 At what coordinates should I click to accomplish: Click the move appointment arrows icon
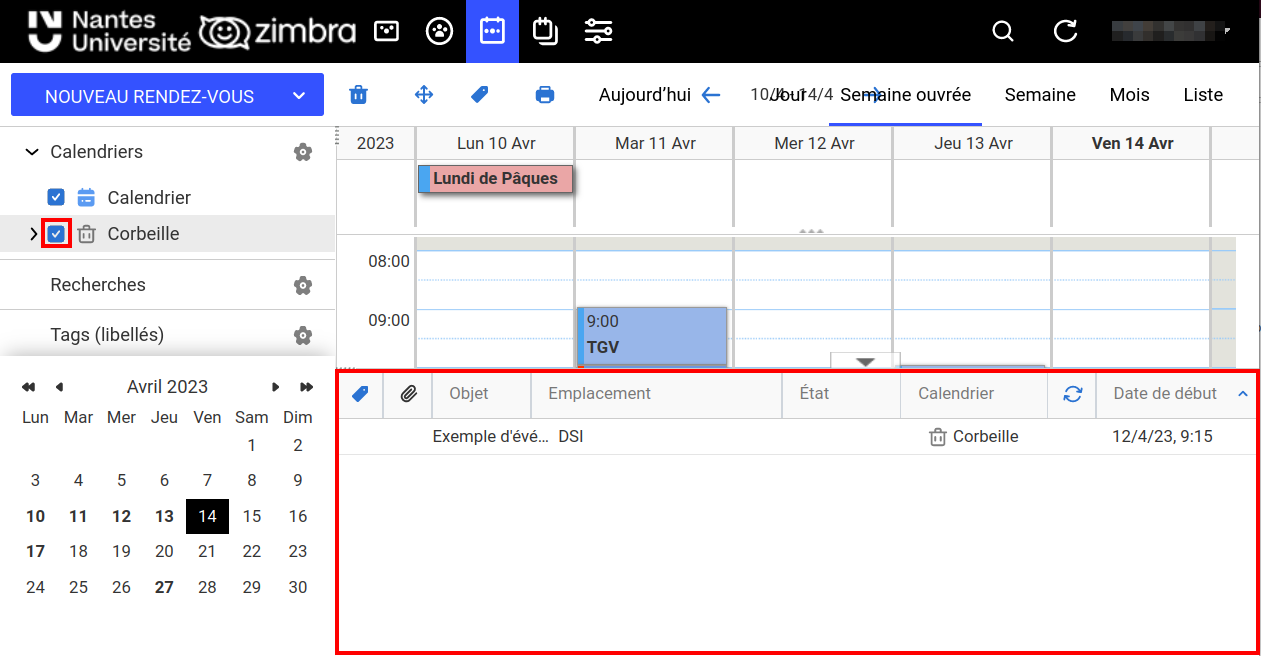423,94
